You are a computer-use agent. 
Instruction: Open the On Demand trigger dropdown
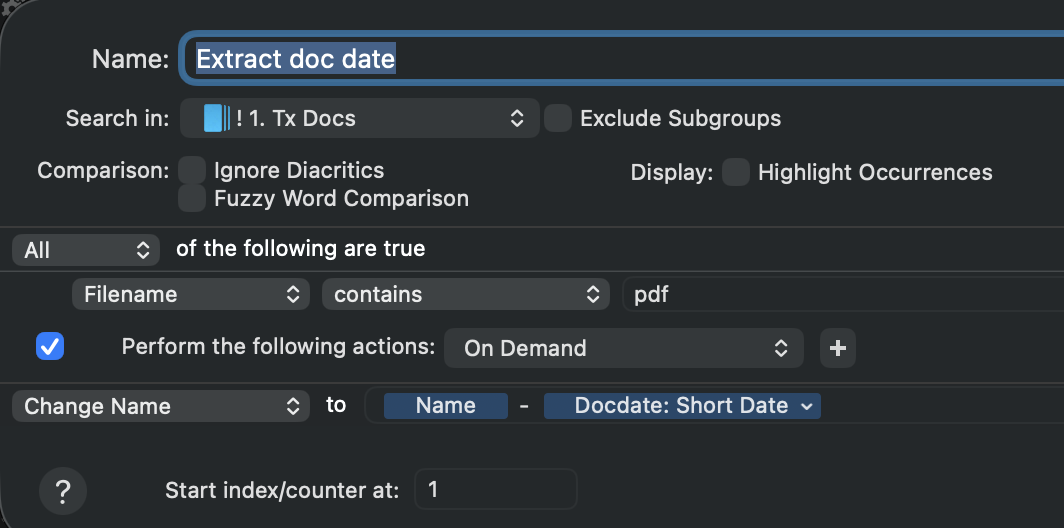pyautogui.click(x=624, y=348)
